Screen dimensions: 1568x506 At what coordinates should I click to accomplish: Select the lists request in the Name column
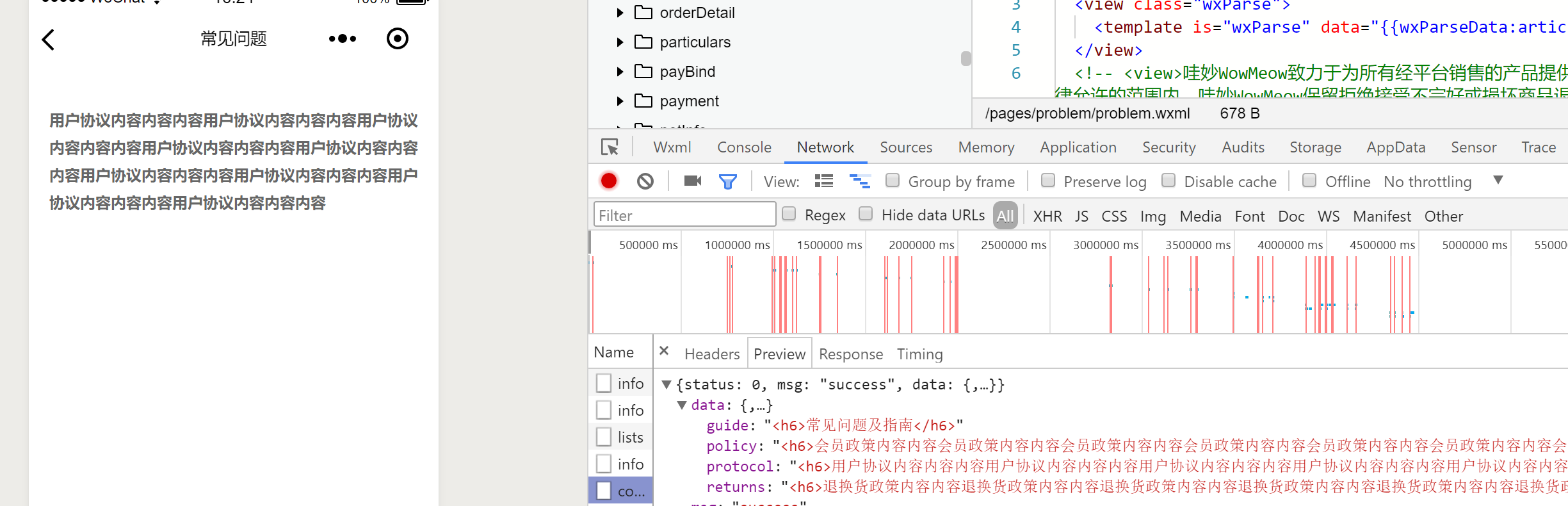point(630,437)
